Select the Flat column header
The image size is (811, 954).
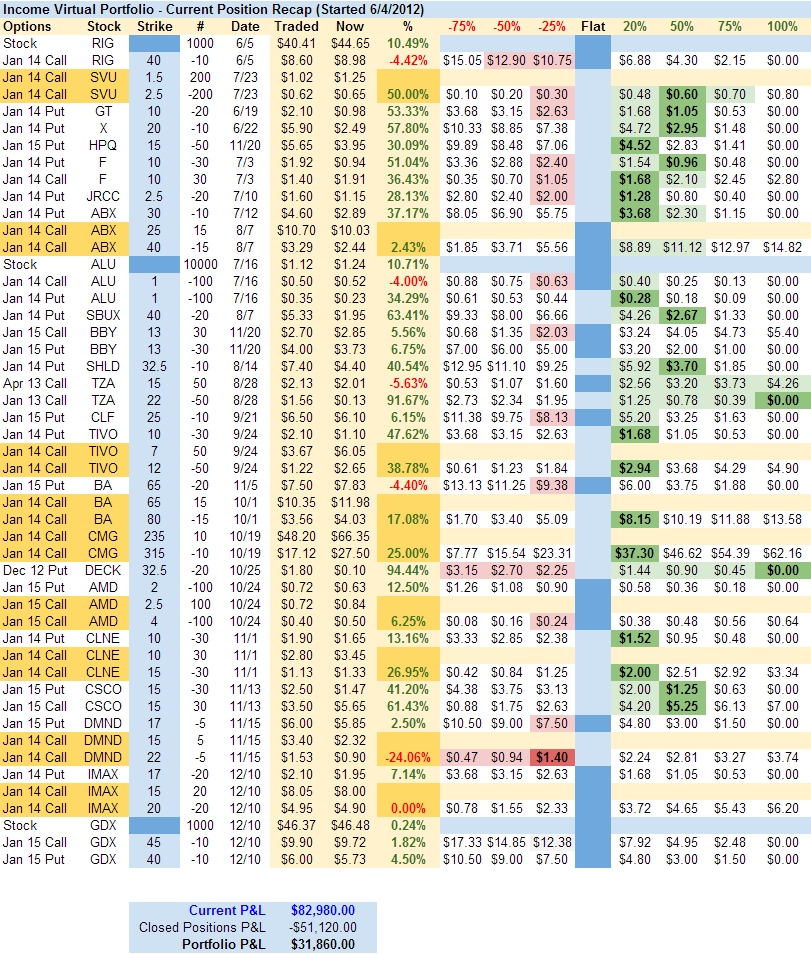point(594,27)
